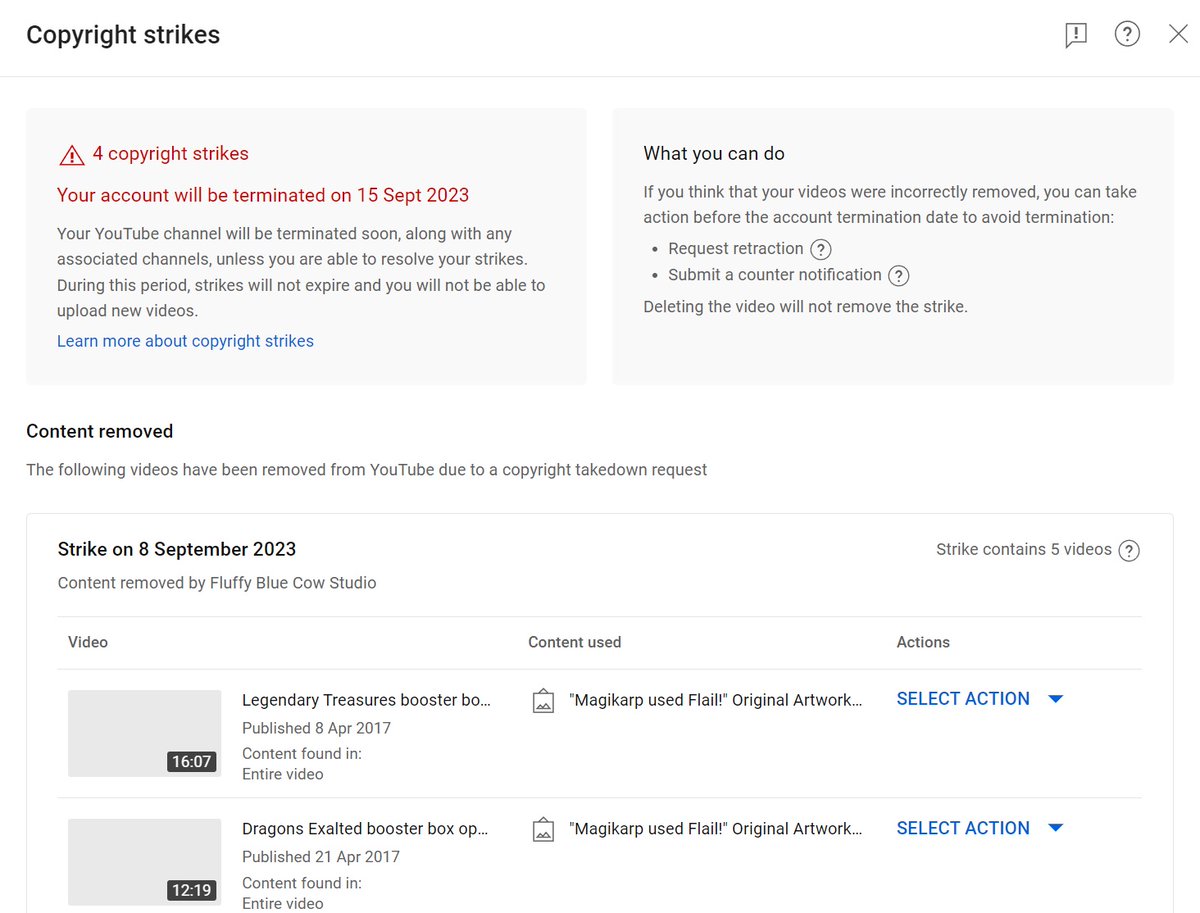The image size is (1200, 913).
Task: Open help icon beside Submit a counter notification
Action: click(x=899, y=276)
